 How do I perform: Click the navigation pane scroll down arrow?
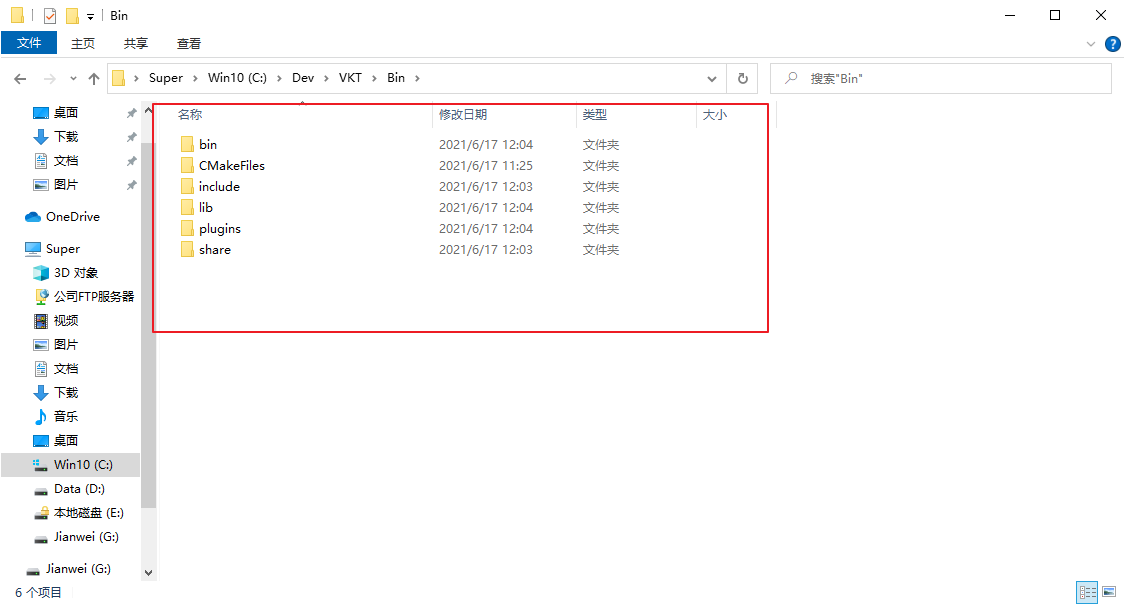[x=149, y=573]
